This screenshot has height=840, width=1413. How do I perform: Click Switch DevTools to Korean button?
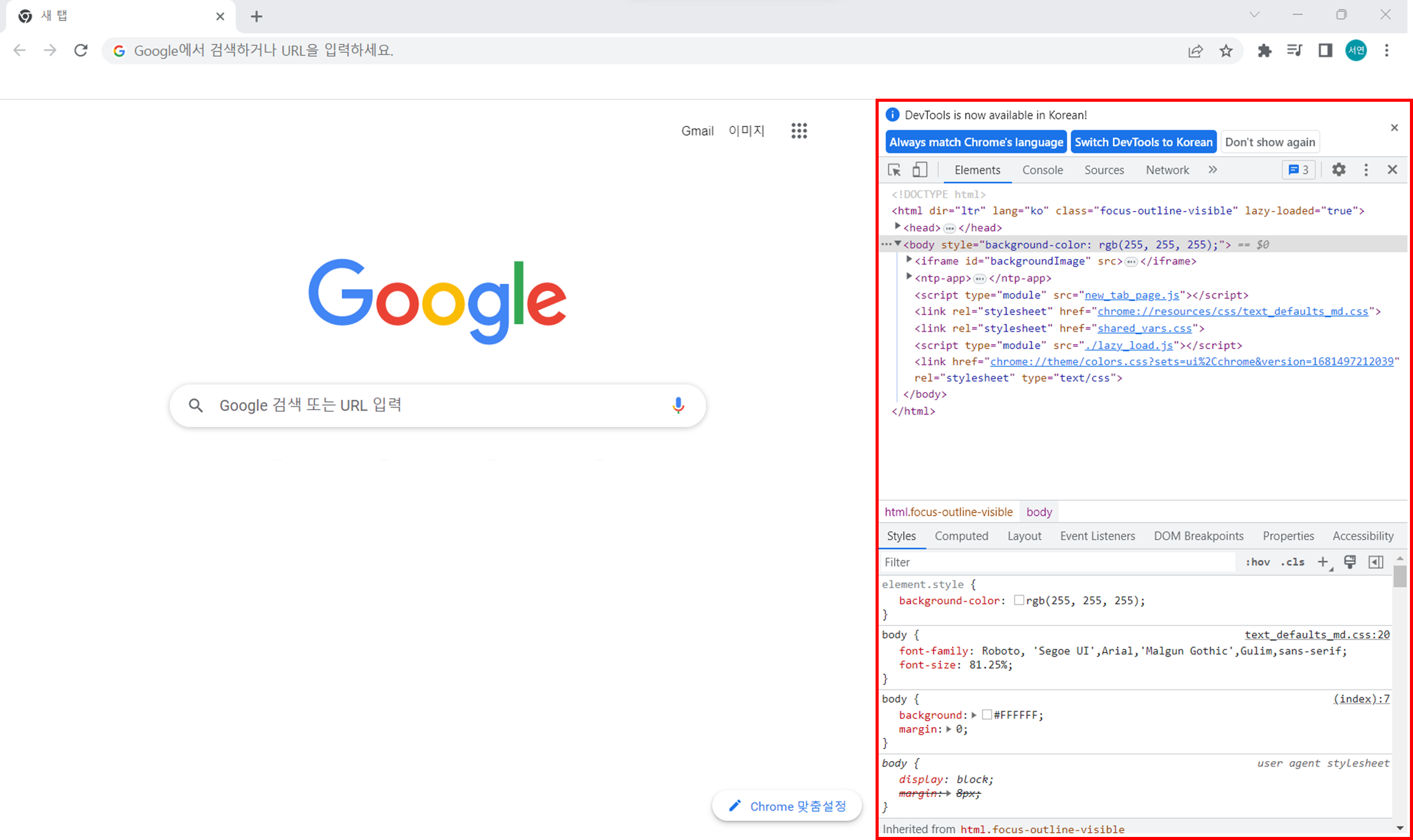(1143, 142)
